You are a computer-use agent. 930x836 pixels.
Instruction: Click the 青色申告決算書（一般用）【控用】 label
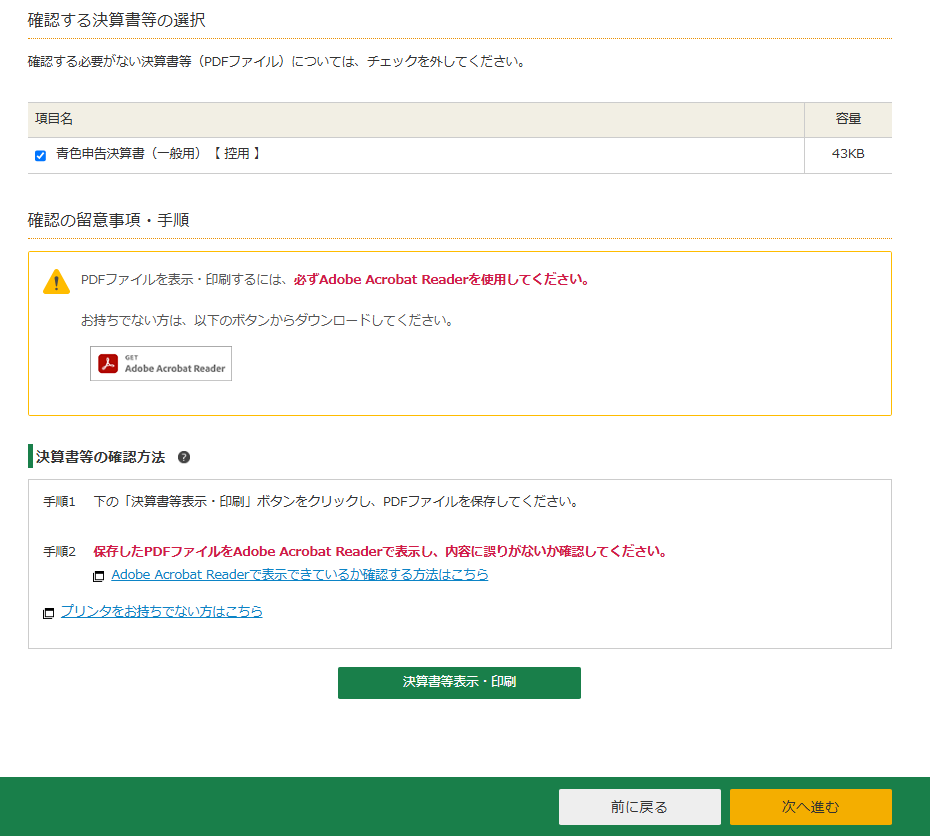(x=158, y=154)
